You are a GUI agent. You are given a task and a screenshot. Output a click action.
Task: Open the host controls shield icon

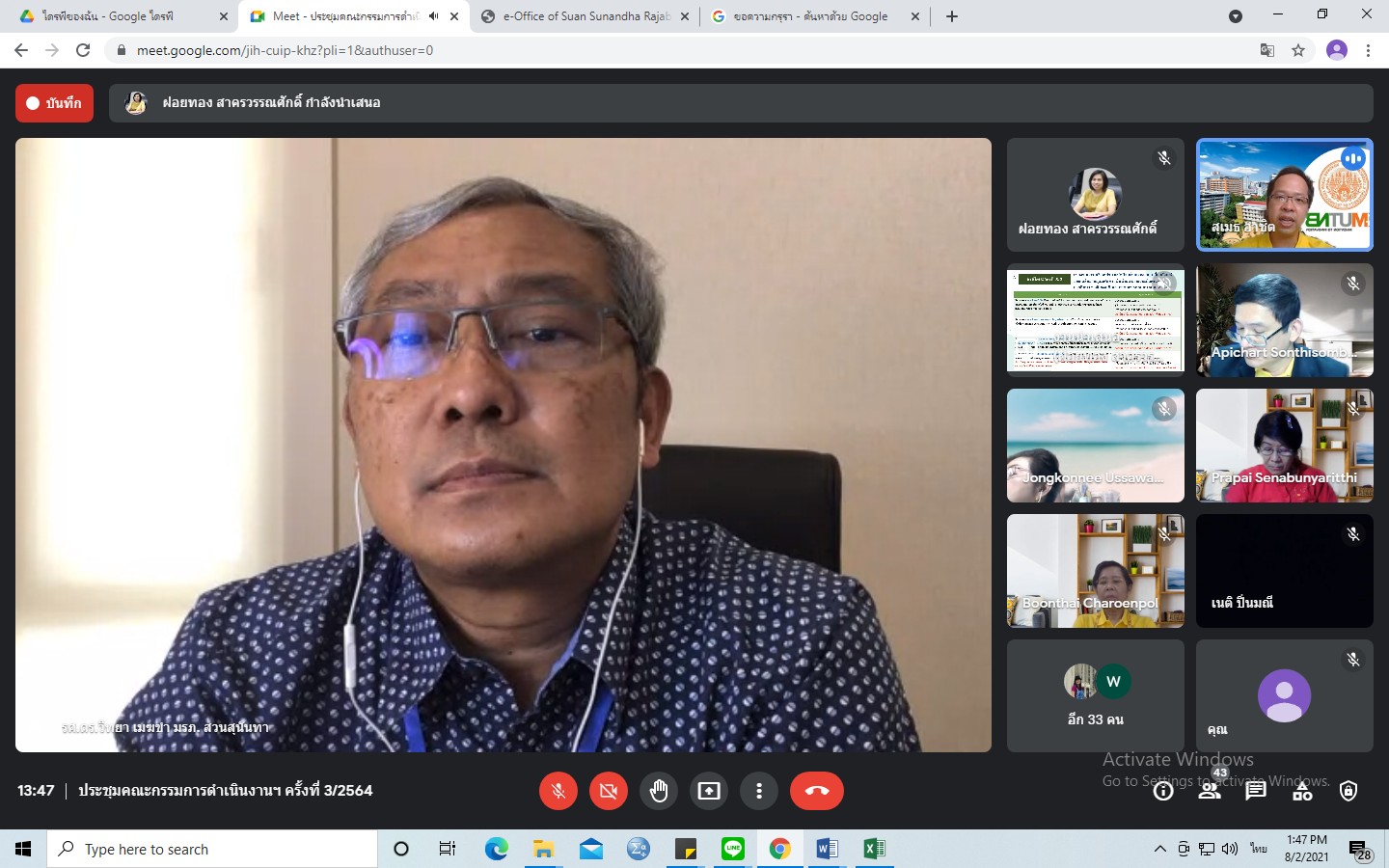click(1348, 791)
